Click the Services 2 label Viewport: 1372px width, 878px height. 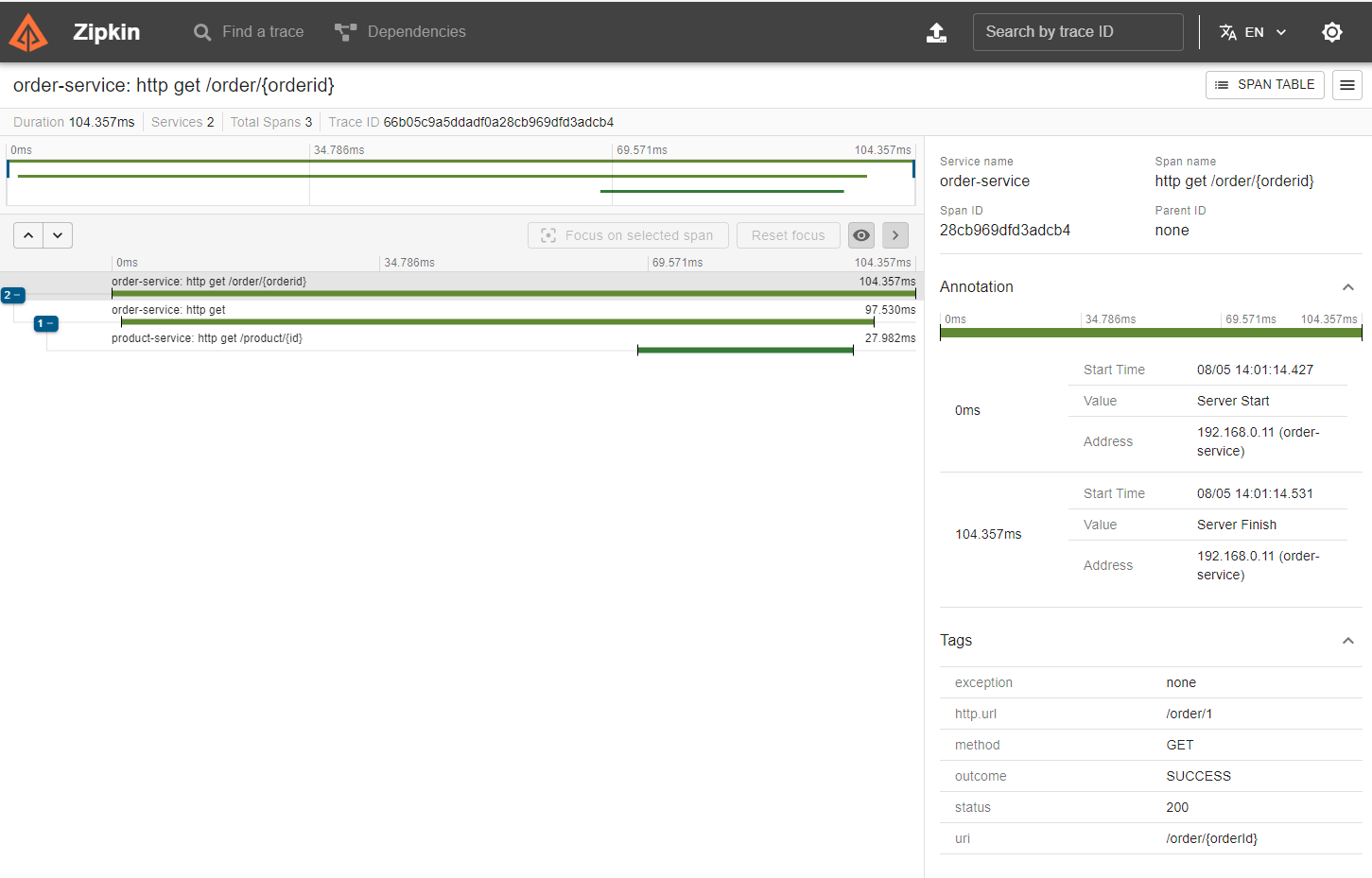(182, 122)
